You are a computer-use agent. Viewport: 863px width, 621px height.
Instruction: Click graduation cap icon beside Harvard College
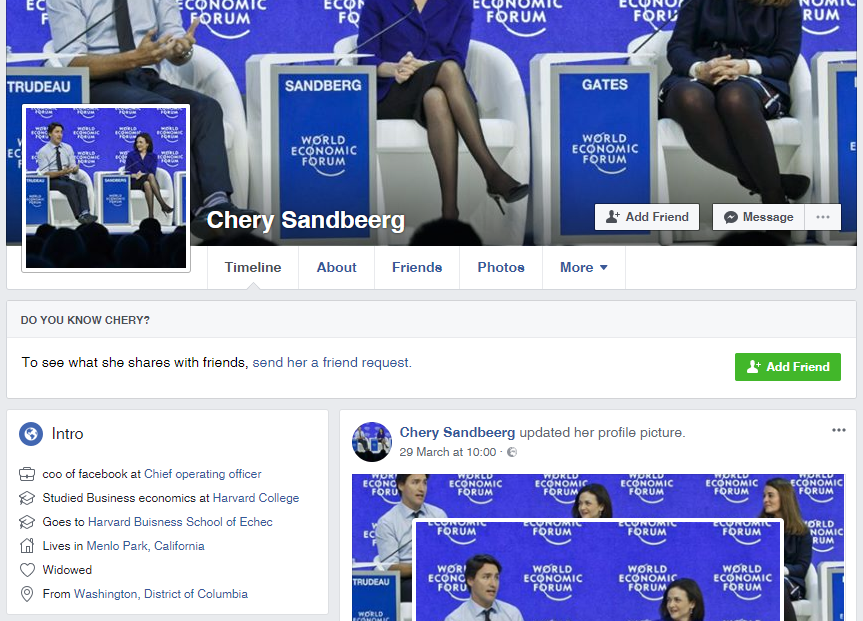pyautogui.click(x=27, y=498)
